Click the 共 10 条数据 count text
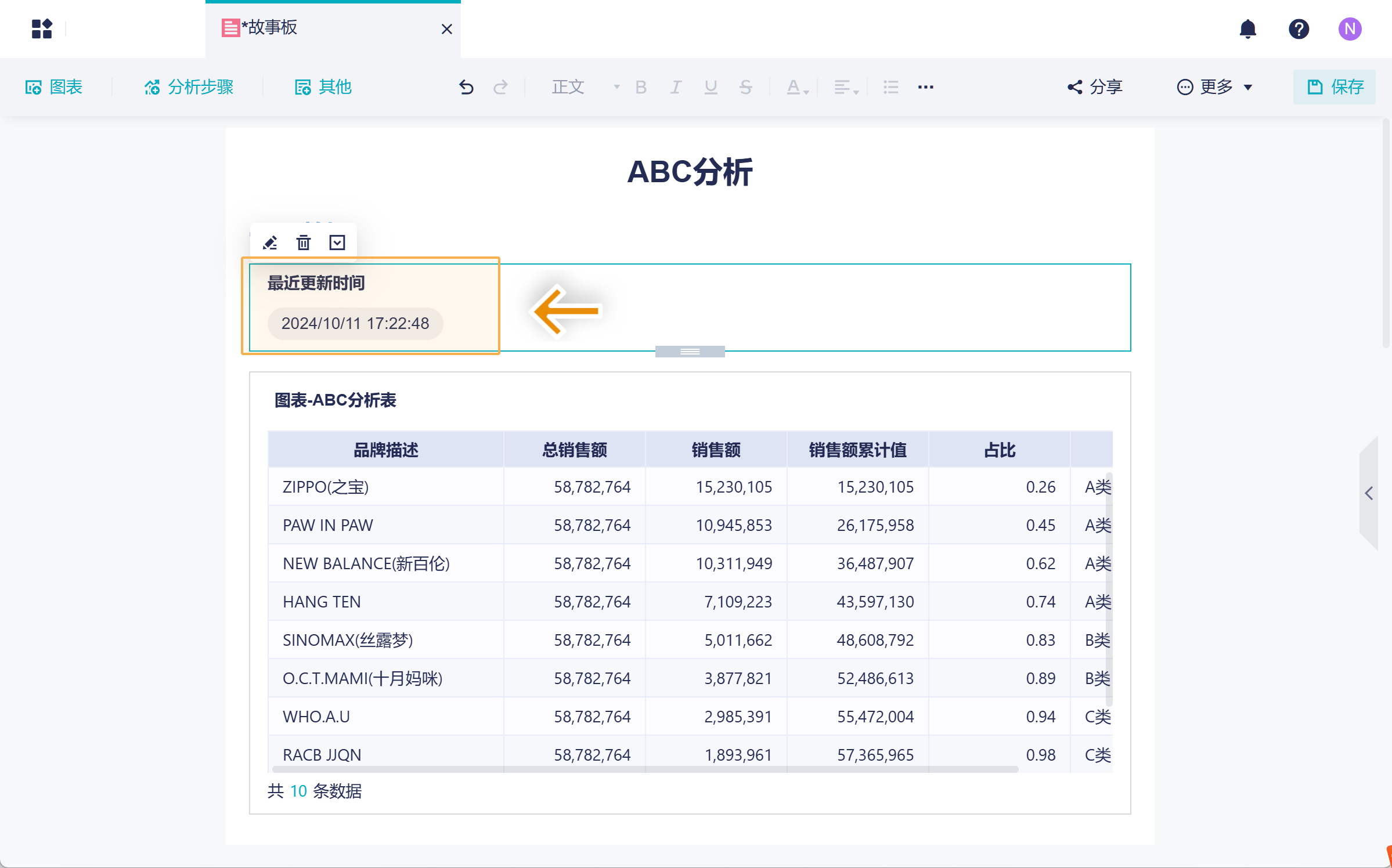The width and height of the screenshot is (1392, 868). pyautogui.click(x=314, y=791)
